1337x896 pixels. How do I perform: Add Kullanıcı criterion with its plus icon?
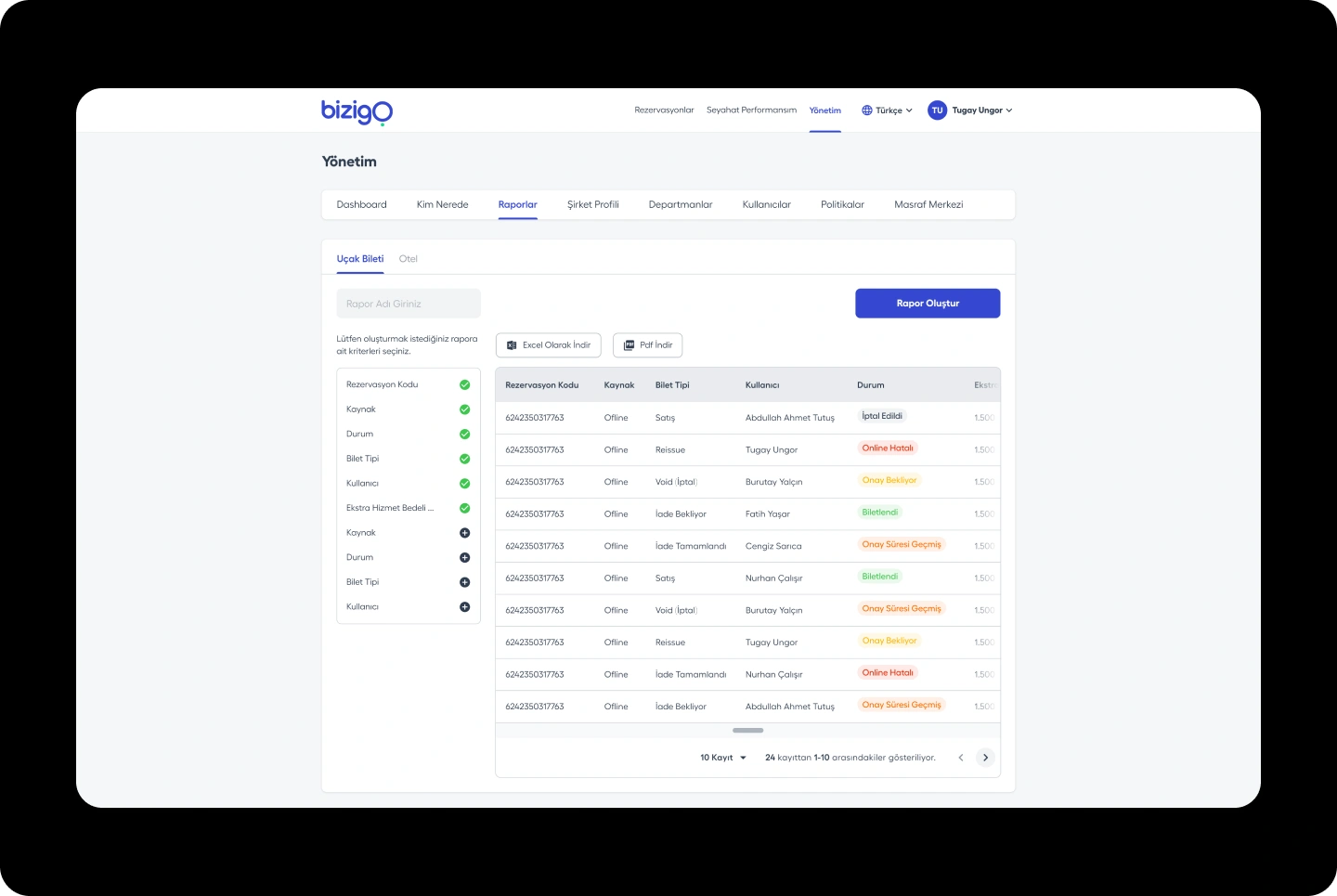click(465, 607)
